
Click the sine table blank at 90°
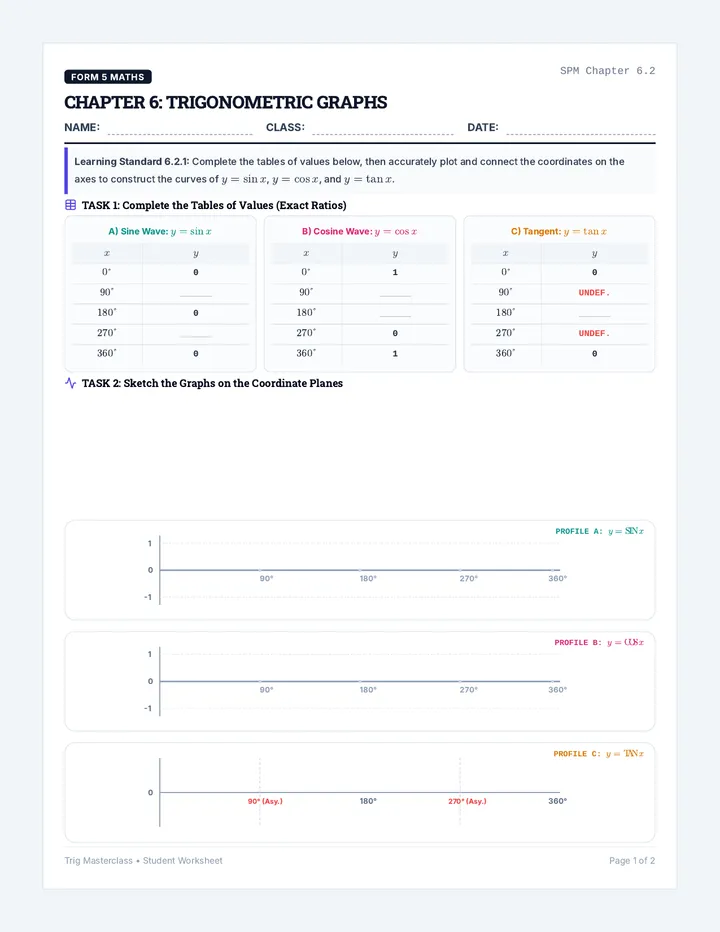pyautogui.click(x=196, y=293)
